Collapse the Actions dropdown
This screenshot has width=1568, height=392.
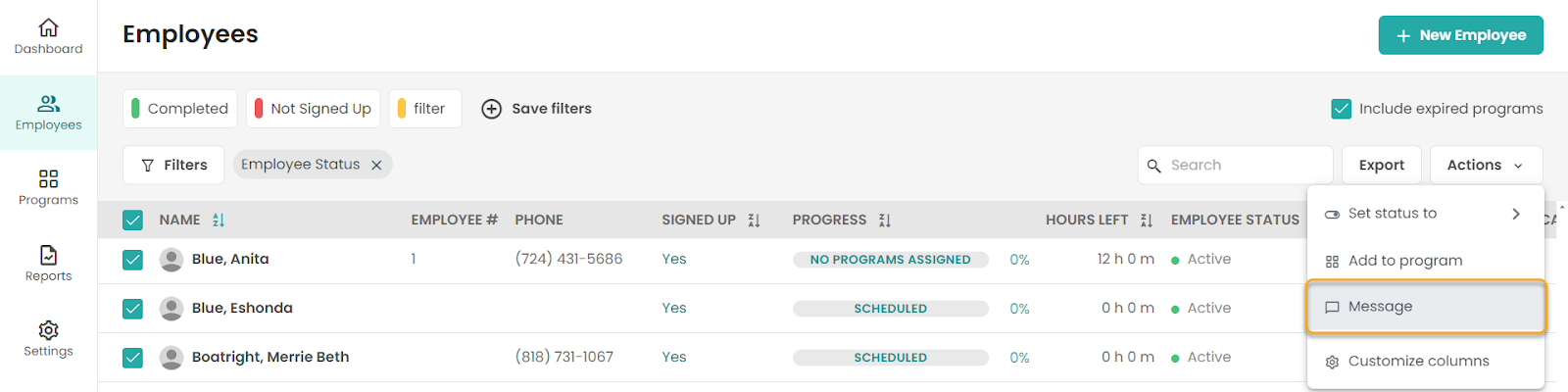(1486, 165)
